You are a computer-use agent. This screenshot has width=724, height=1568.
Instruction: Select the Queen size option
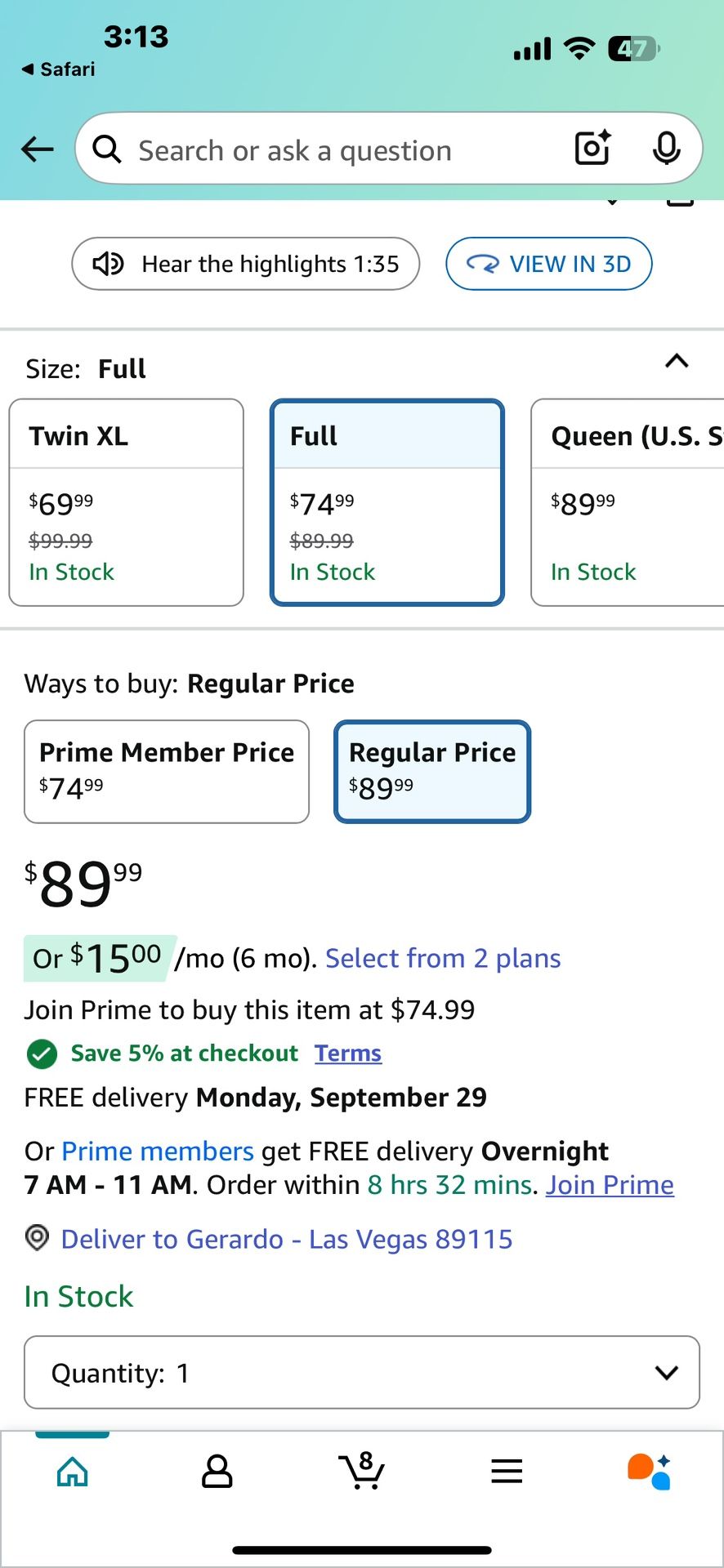627,502
